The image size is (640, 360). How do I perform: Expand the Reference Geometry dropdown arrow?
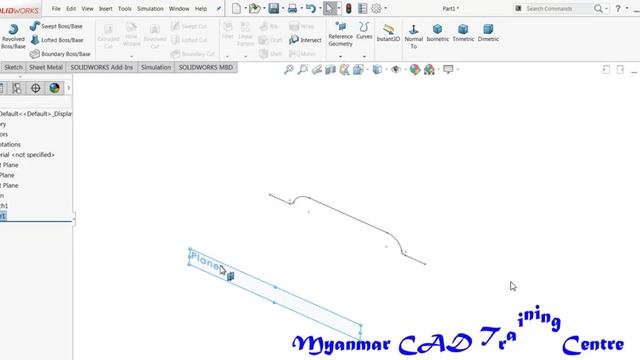[x=340, y=56]
